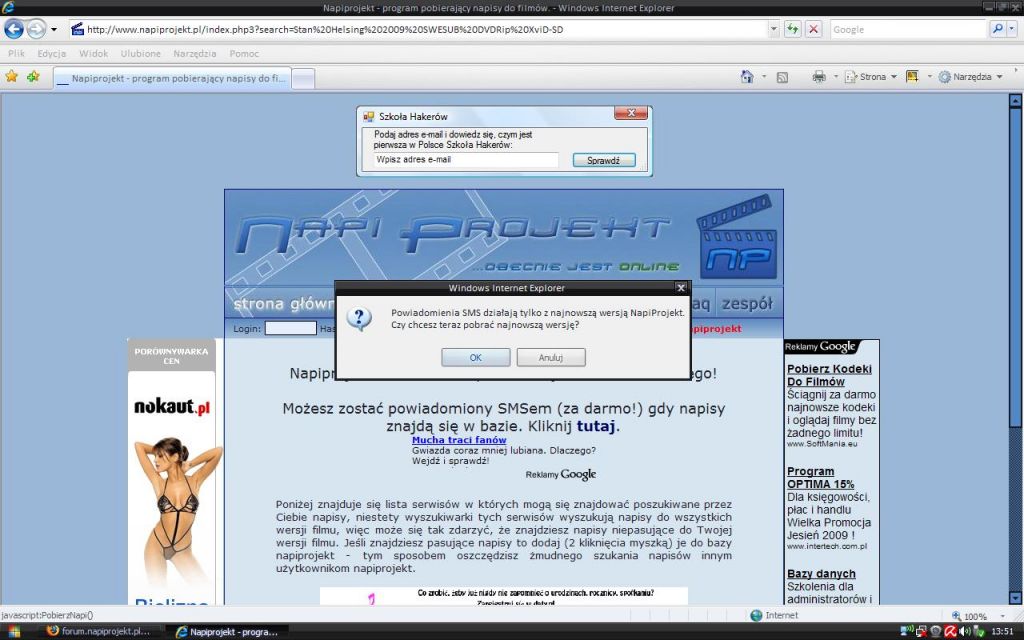1024x640 pixels.
Task: Click the strona główna navigation link
Action: tap(283, 304)
